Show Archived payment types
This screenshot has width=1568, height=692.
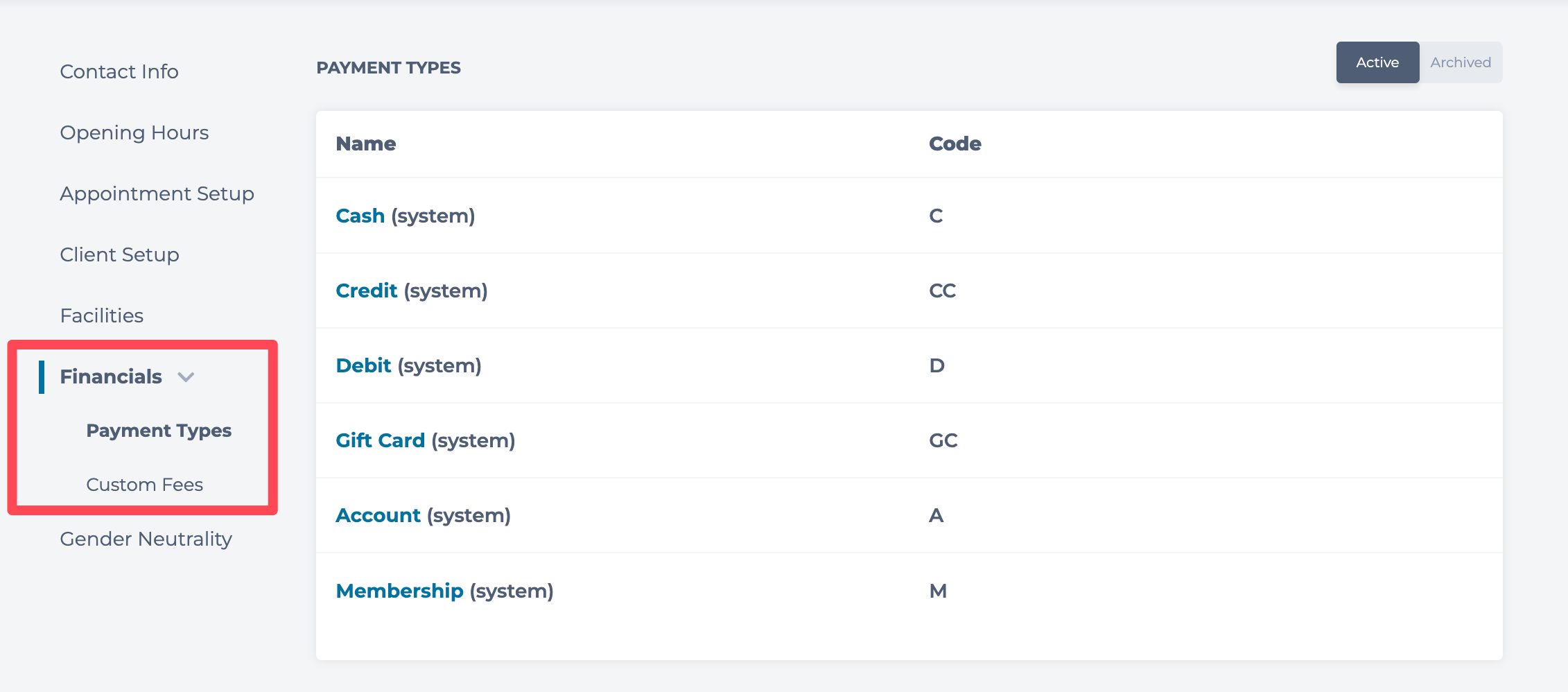(1460, 62)
